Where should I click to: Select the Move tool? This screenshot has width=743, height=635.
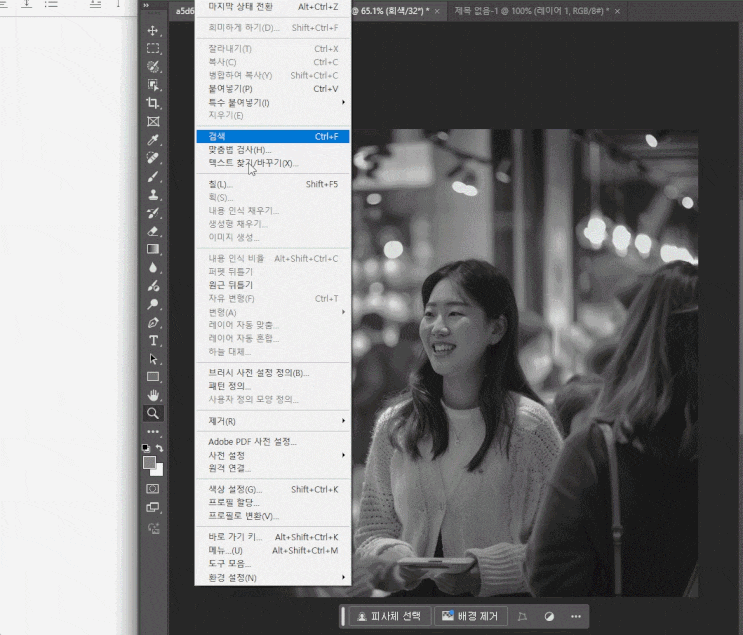click(x=153, y=31)
